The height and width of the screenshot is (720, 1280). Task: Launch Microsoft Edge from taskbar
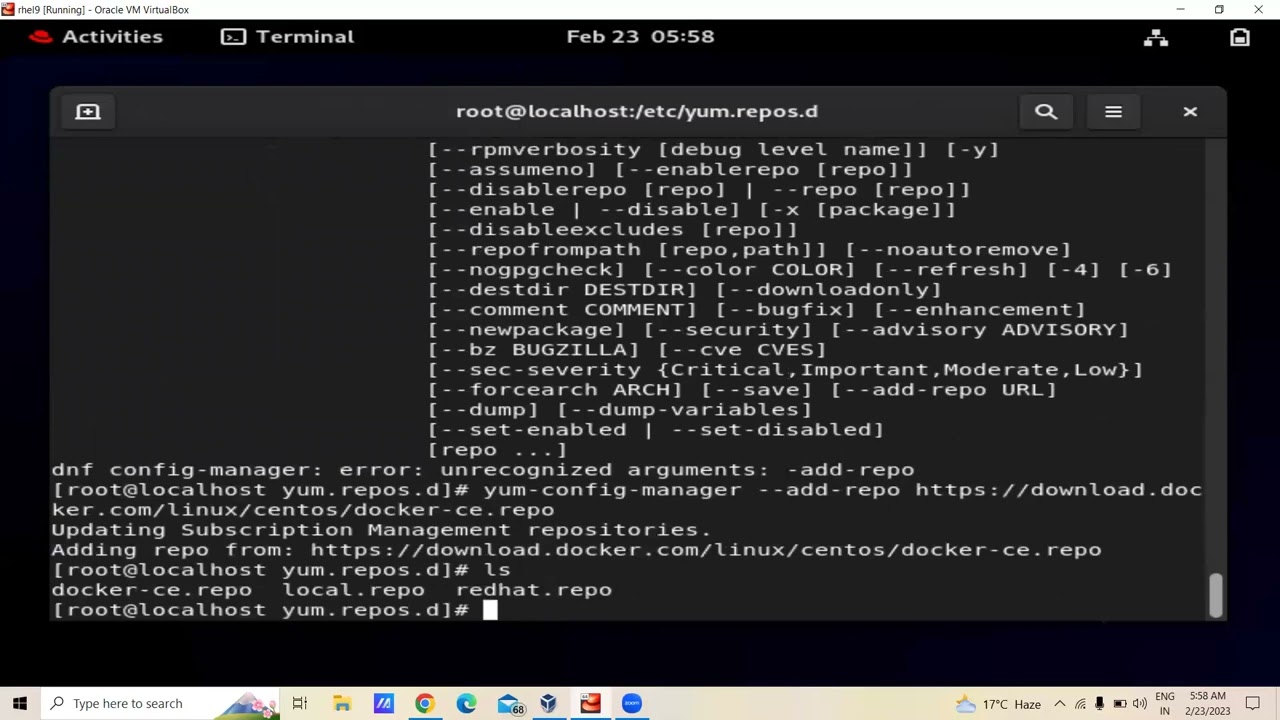pyautogui.click(x=467, y=703)
